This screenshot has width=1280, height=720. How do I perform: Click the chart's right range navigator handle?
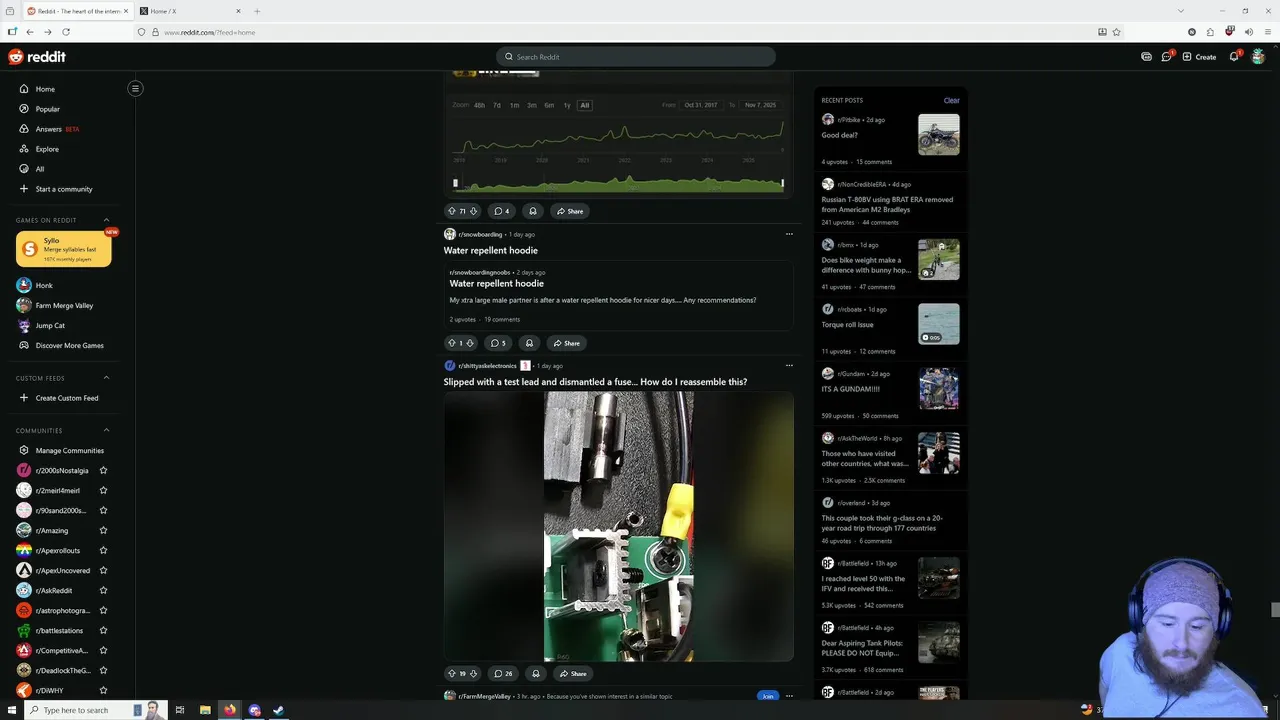click(782, 183)
